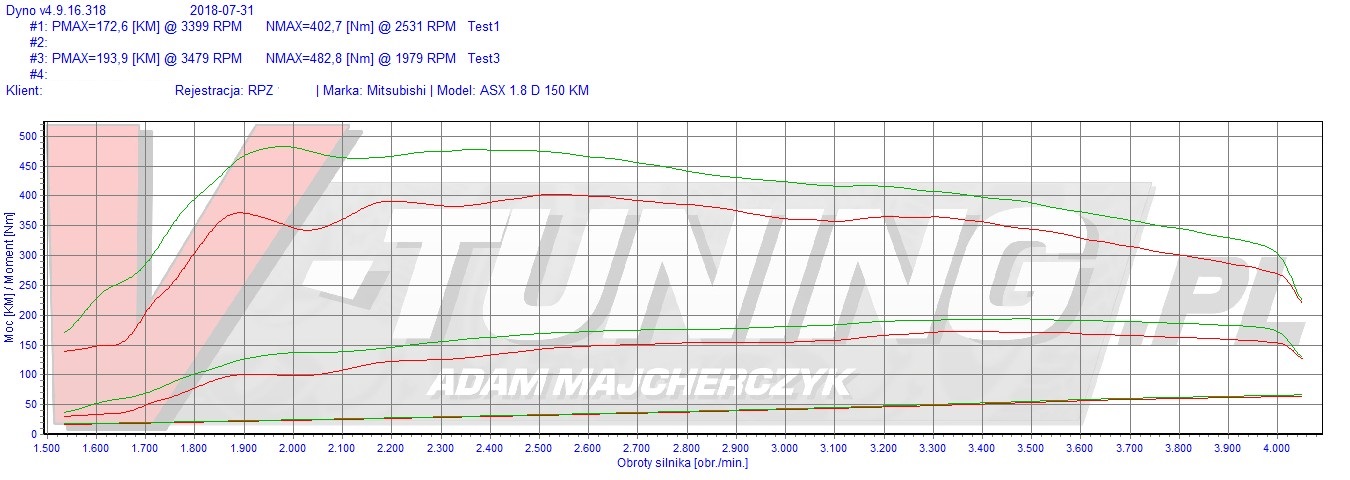Click the 500 tick label on the vertical axis
The width and height of the screenshot is (1350, 480).
[28, 136]
